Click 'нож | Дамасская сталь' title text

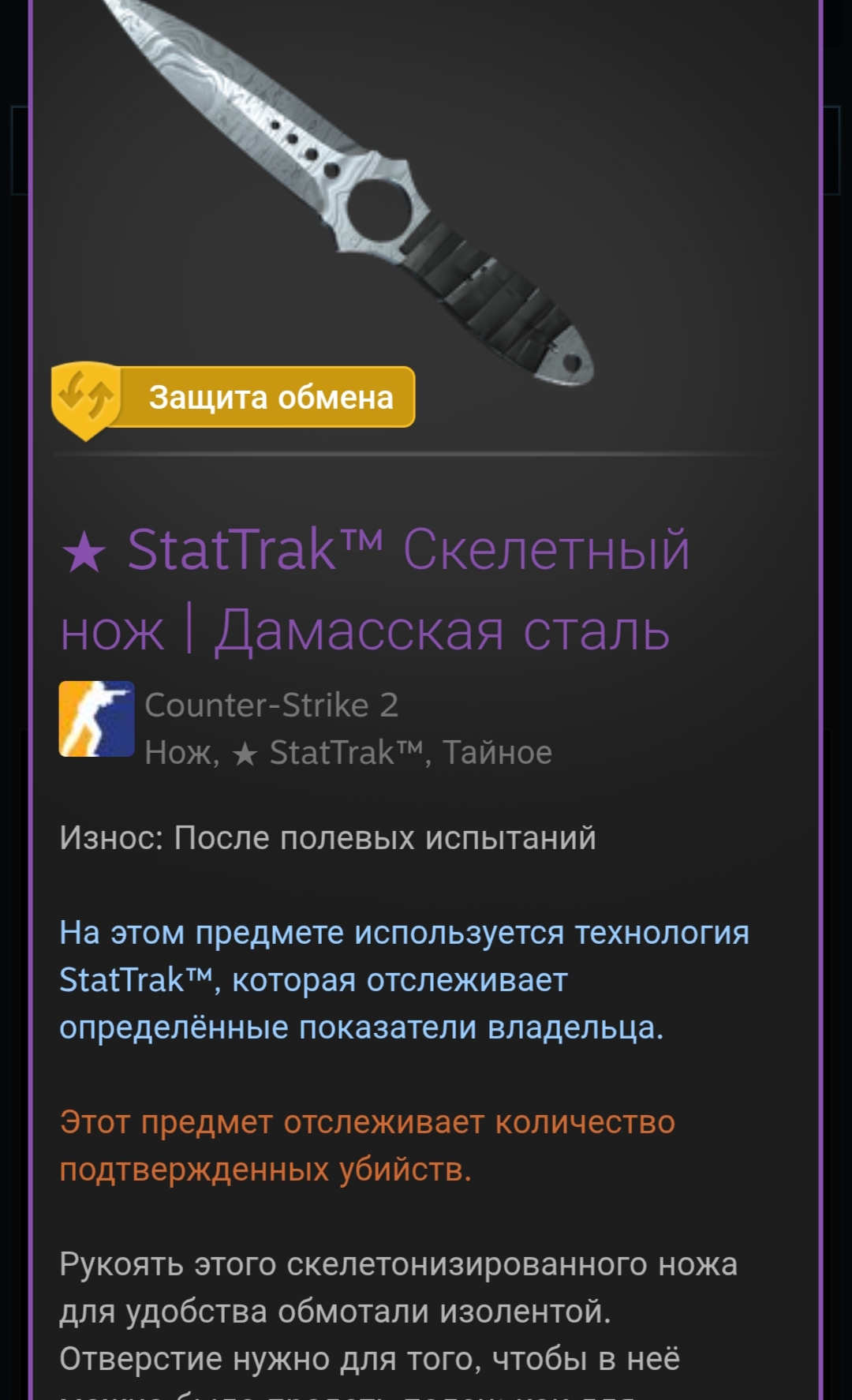[x=364, y=631]
